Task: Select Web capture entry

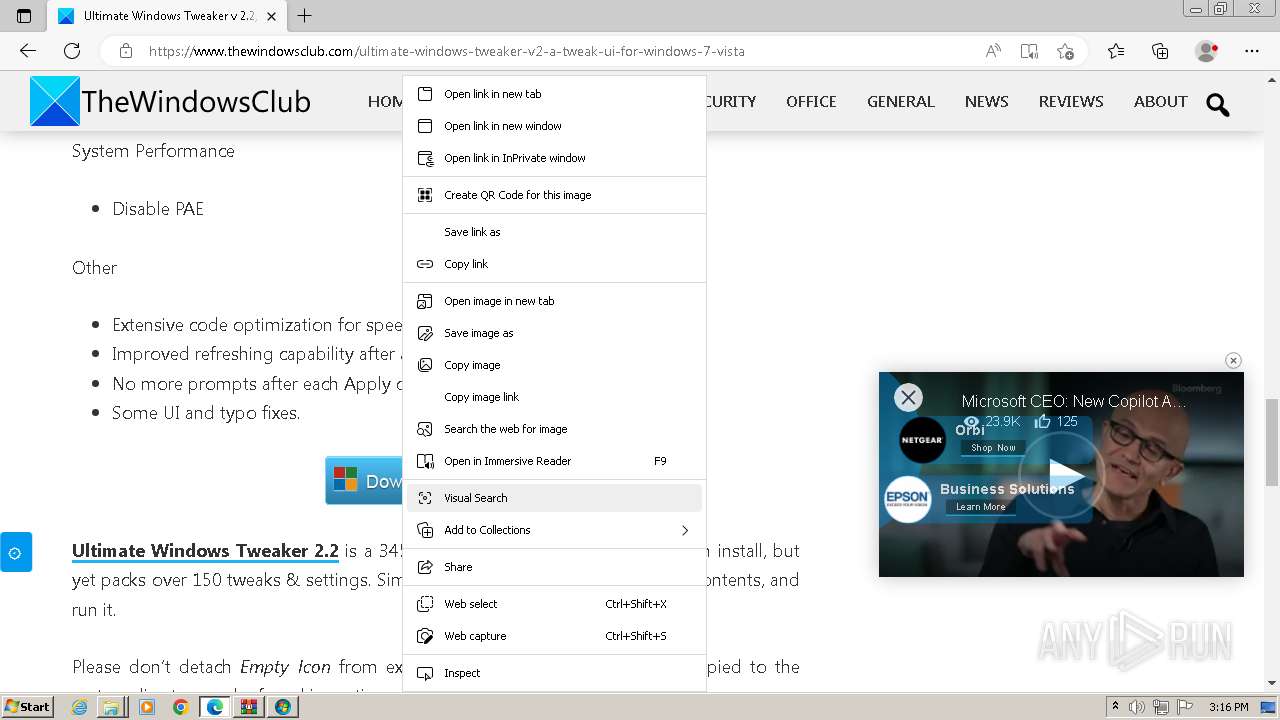Action: click(x=554, y=636)
